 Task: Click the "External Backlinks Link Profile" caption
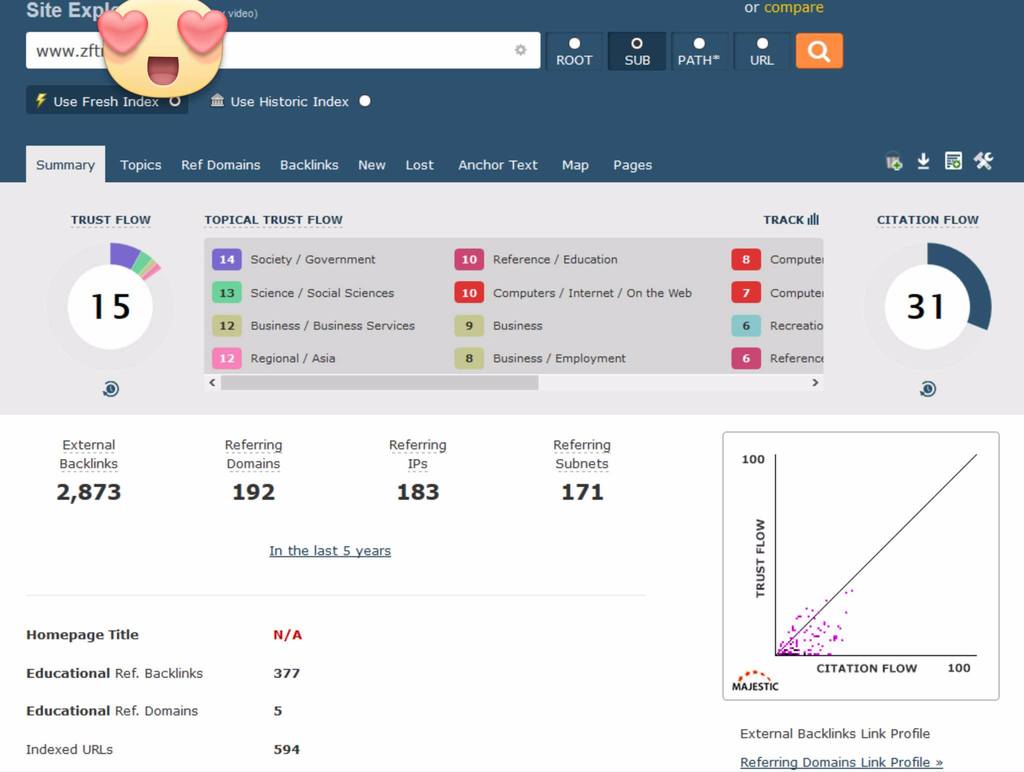click(x=835, y=733)
